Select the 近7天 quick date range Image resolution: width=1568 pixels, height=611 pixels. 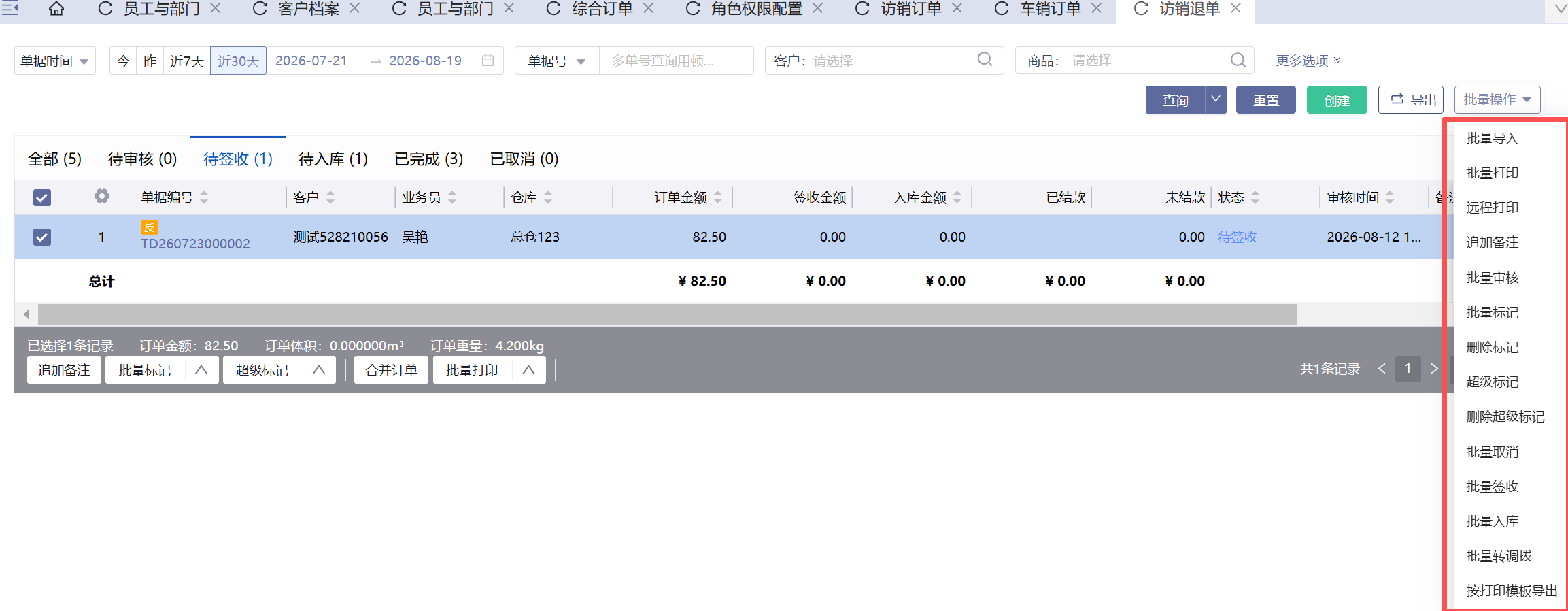187,61
